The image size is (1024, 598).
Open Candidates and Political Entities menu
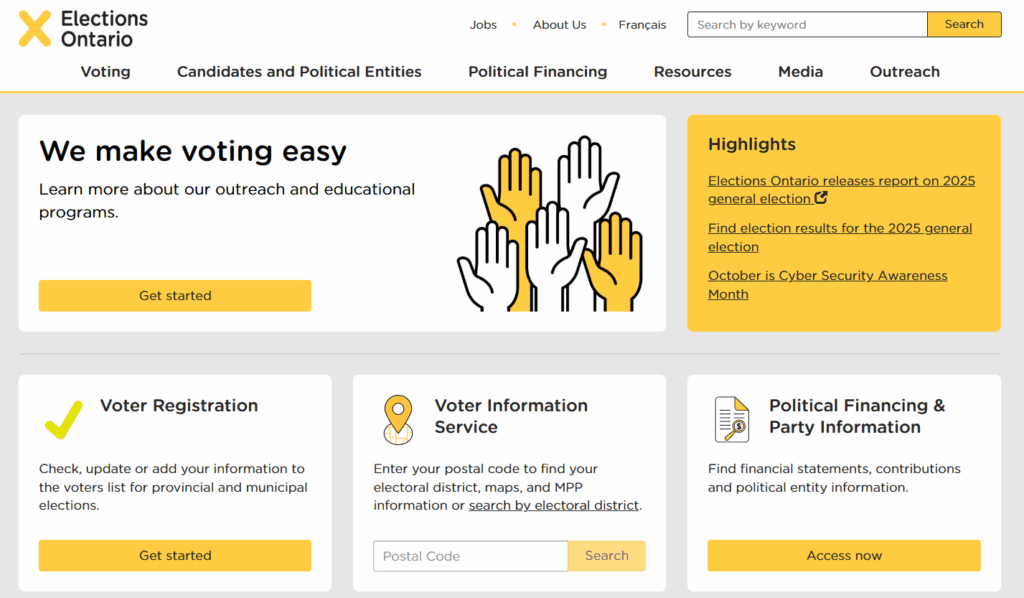299,72
